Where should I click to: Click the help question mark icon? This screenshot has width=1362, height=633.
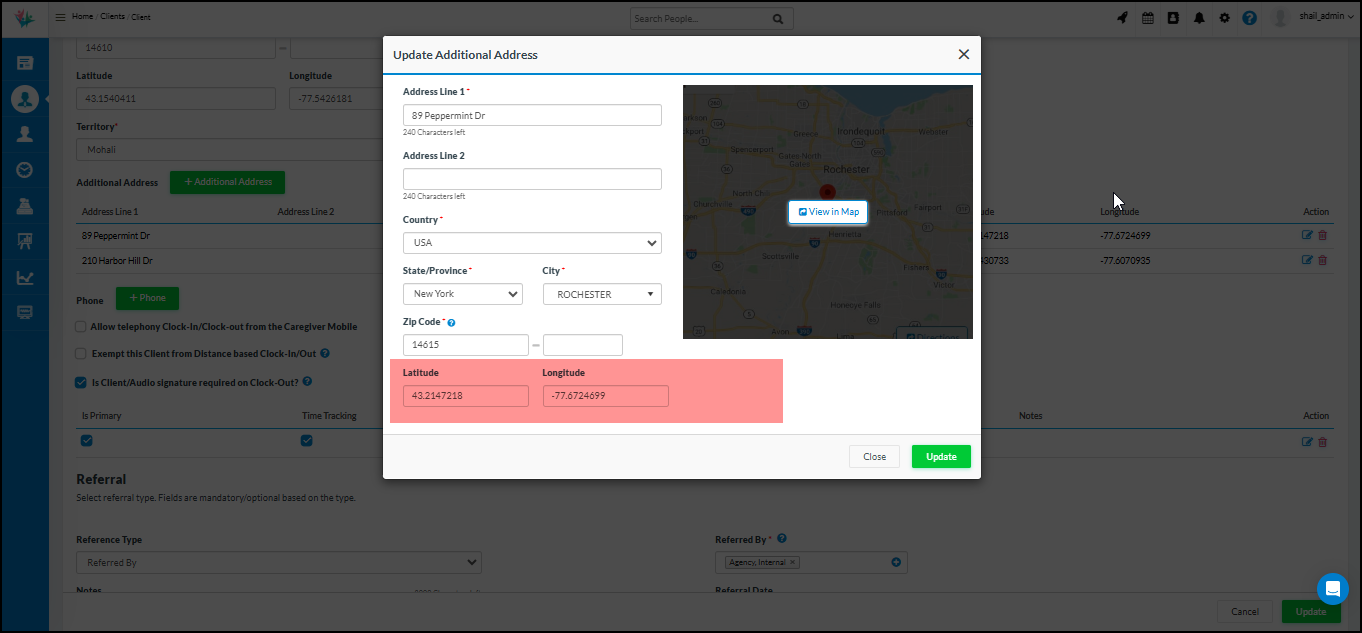tap(1249, 17)
